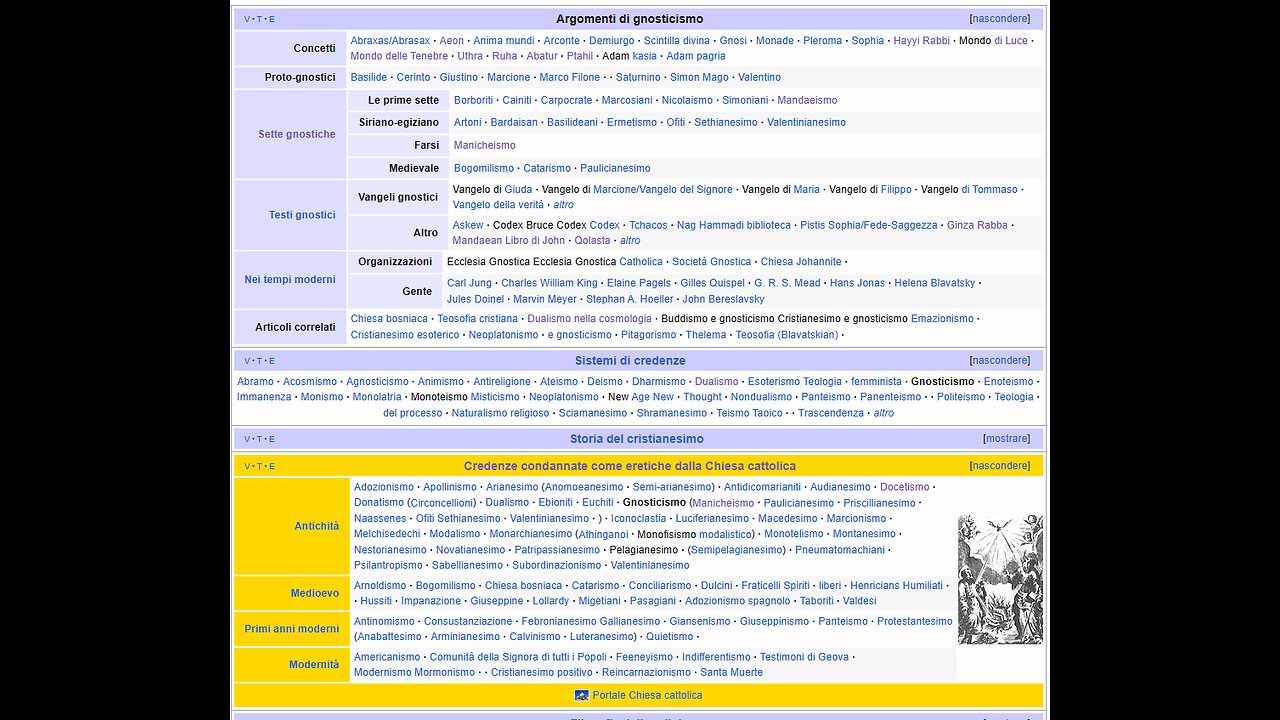This screenshot has width=1280, height=720.
Task: Open the Helena Blavatsky link
Action: coord(934,283)
